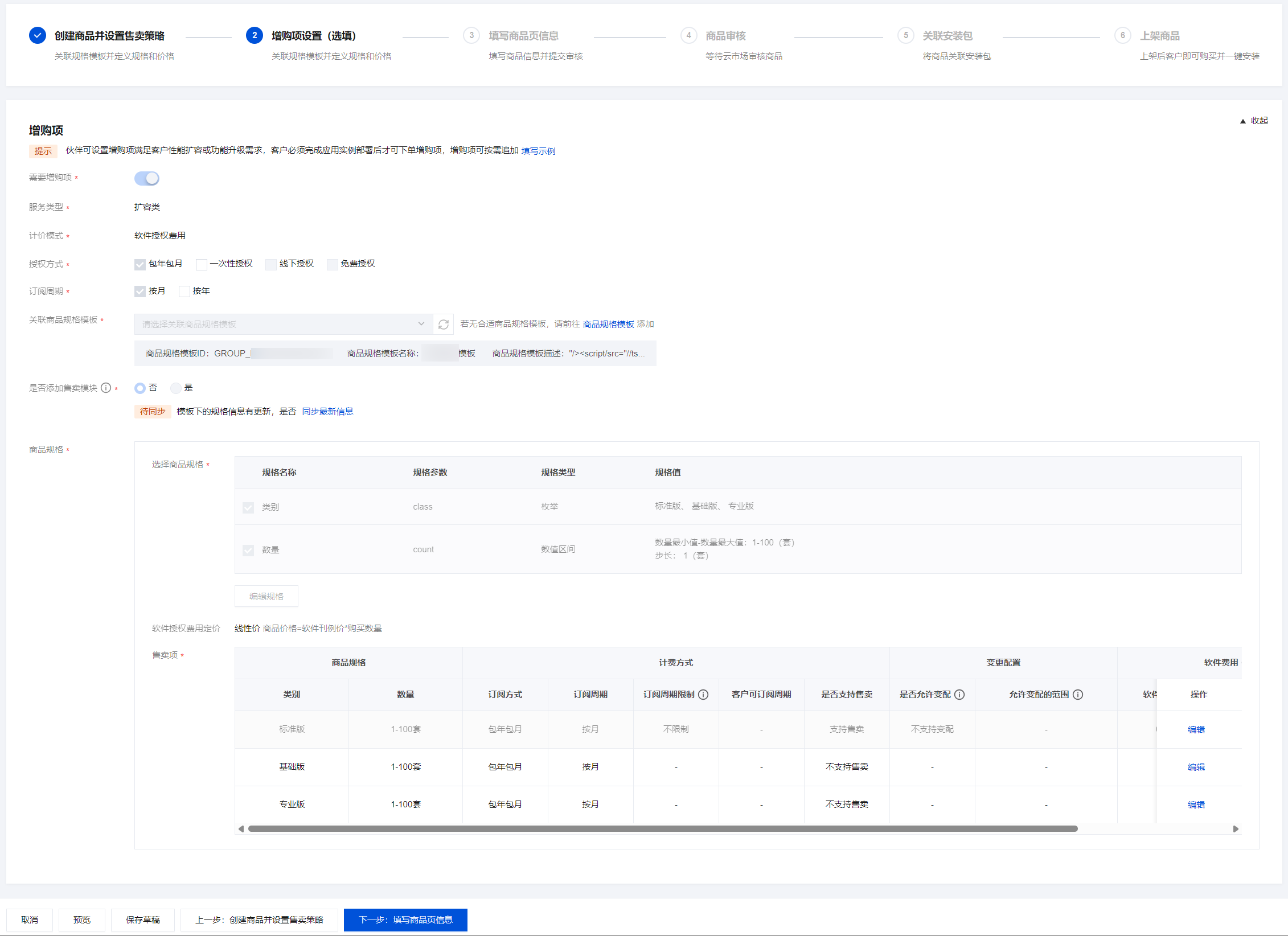Image resolution: width=1288 pixels, height=936 pixels.
Task: Click the refresh icon beside template dropdown
Action: 443,325
